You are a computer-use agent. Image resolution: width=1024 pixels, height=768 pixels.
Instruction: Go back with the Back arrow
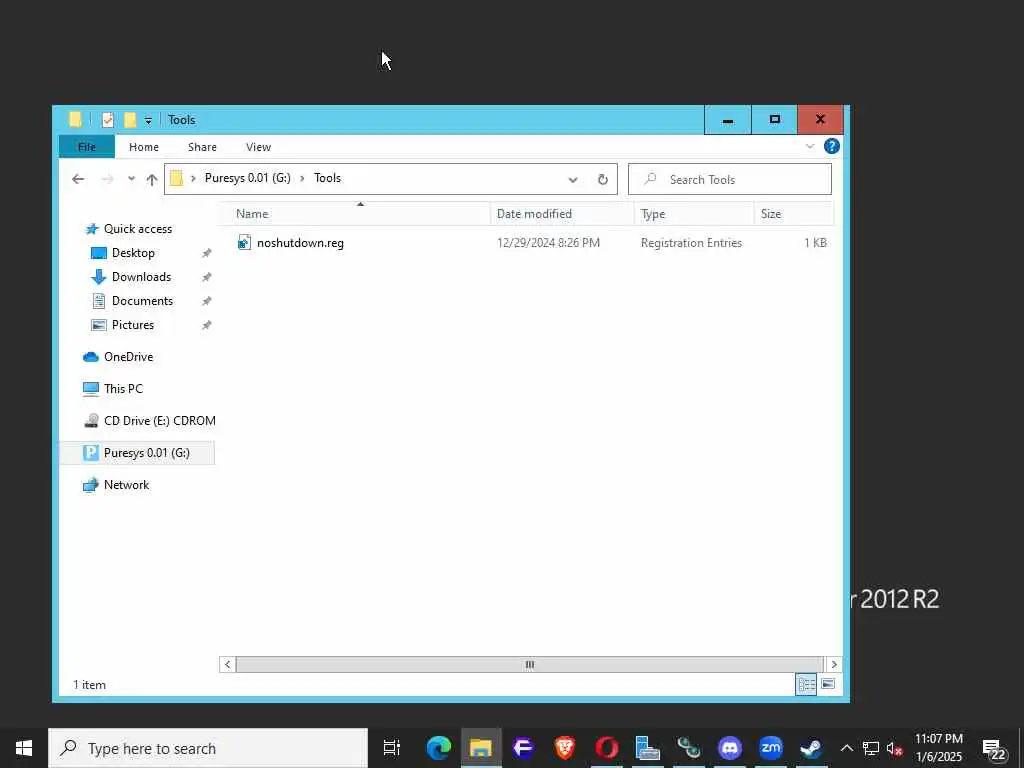pos(78,179)
